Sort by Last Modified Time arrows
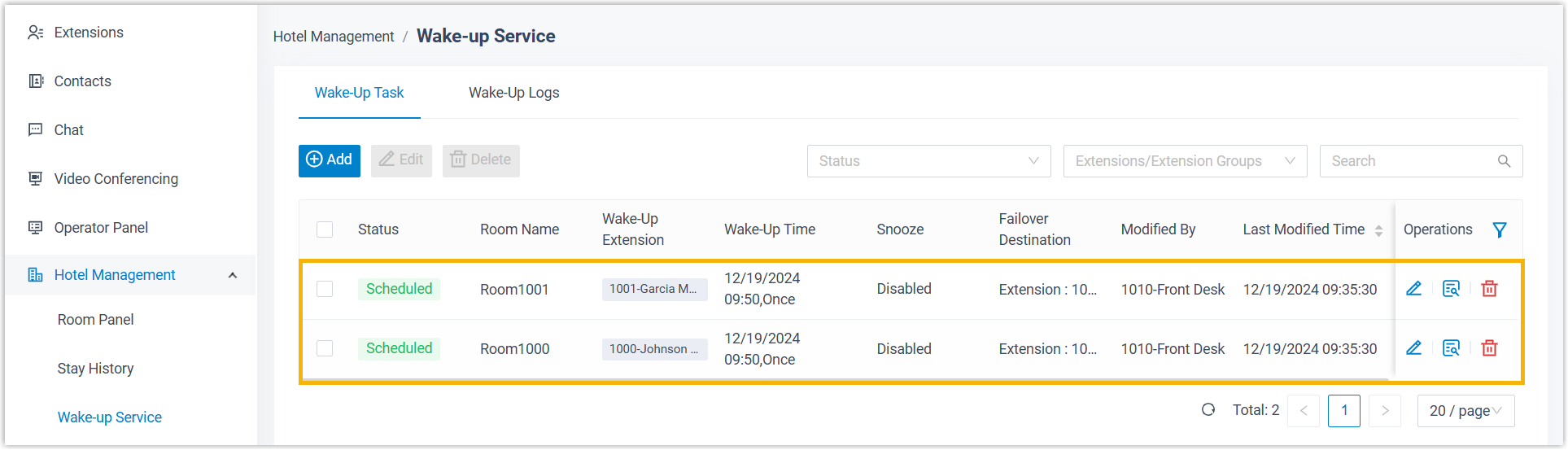The image size is (1568, 450). point(1378,230)
